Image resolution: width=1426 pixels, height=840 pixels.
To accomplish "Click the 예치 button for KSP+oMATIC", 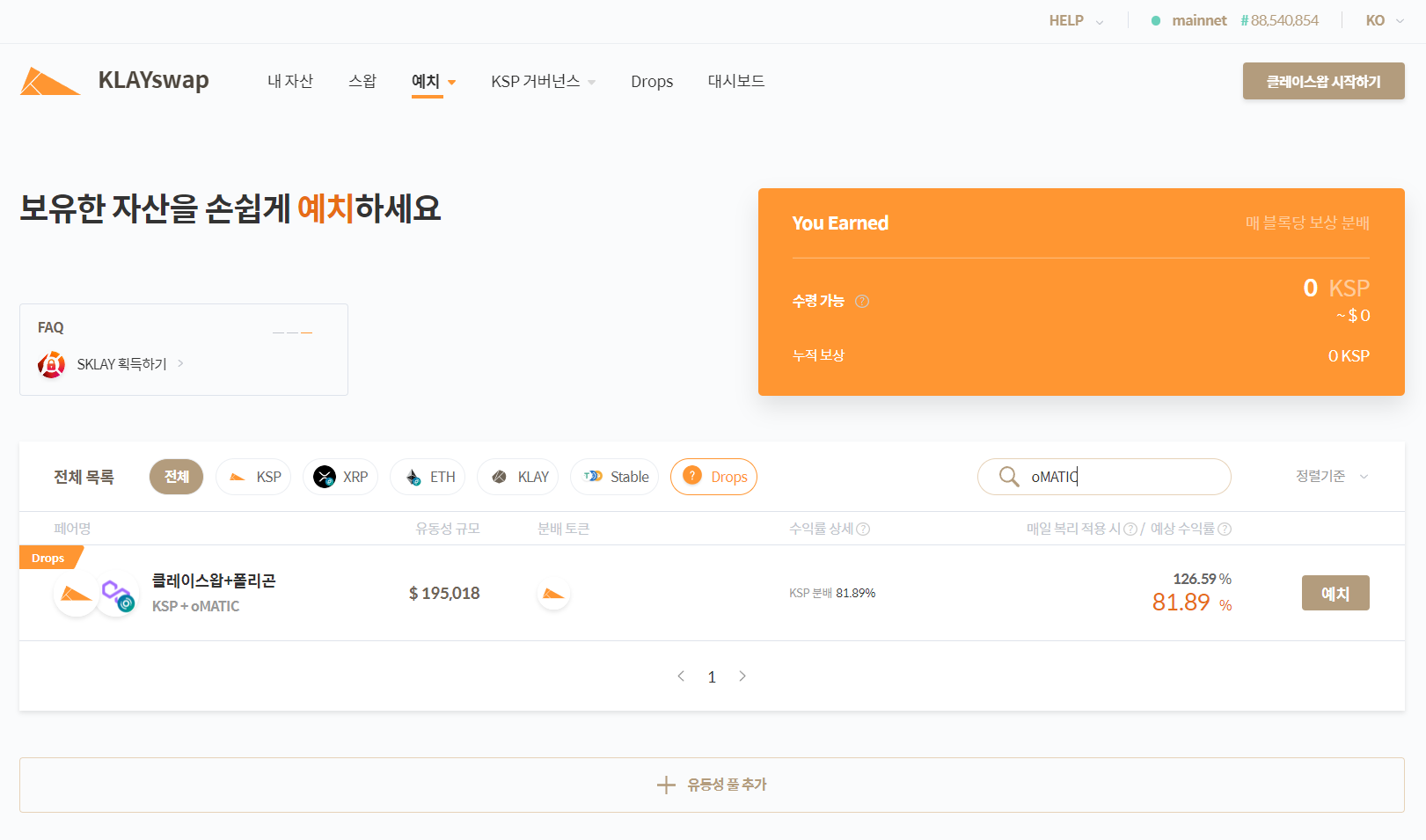I will [x=1335, y=593].
